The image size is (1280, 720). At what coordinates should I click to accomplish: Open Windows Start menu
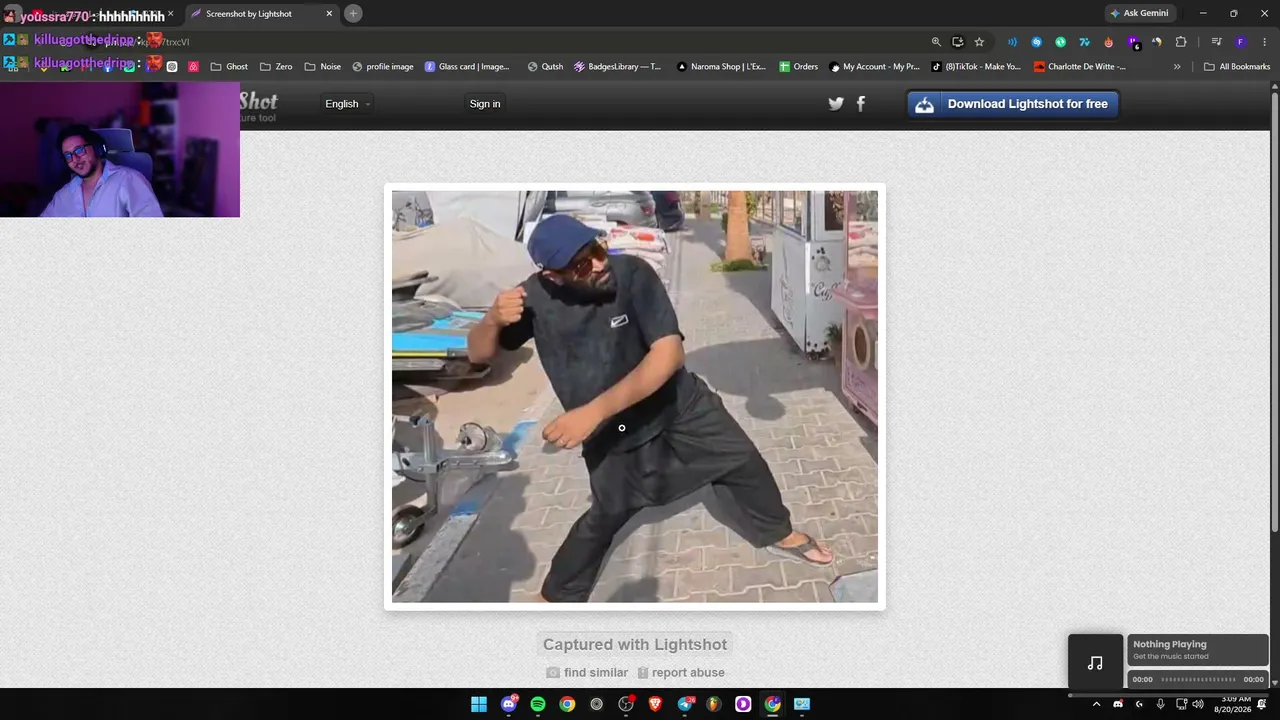coord(479,704)
